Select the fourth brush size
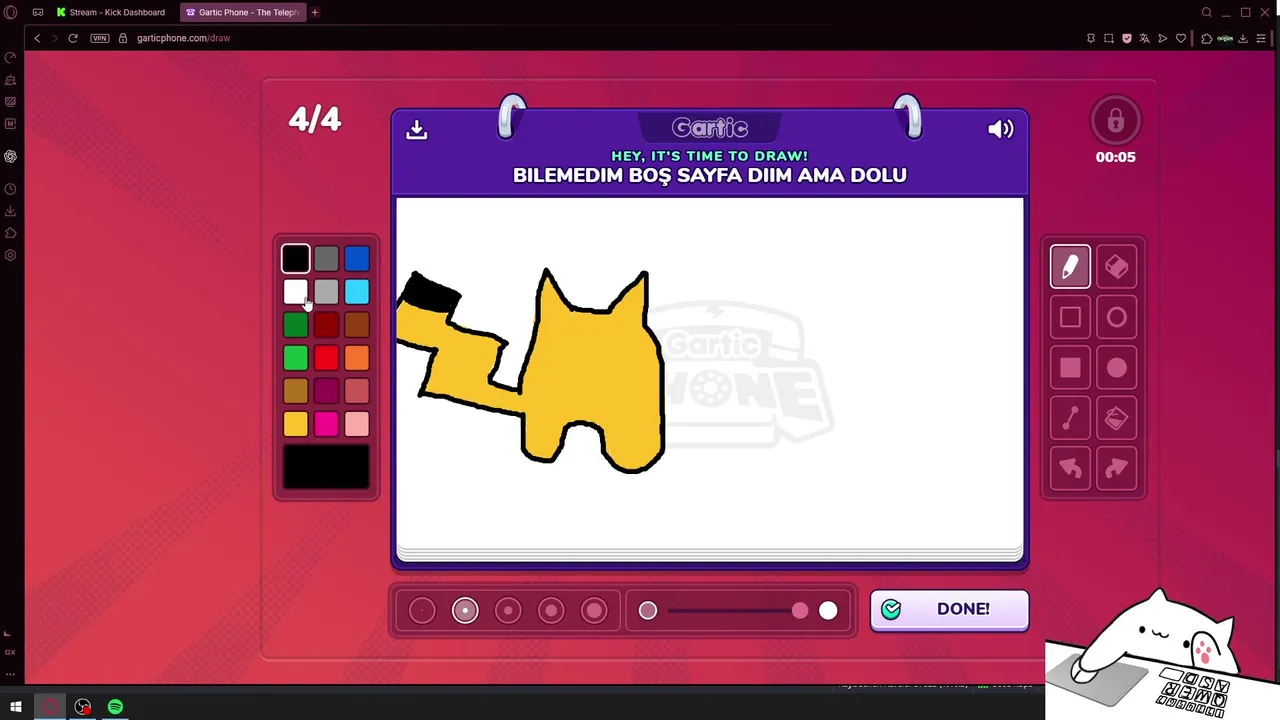The image size is (1280, 720). click(551, 610)
